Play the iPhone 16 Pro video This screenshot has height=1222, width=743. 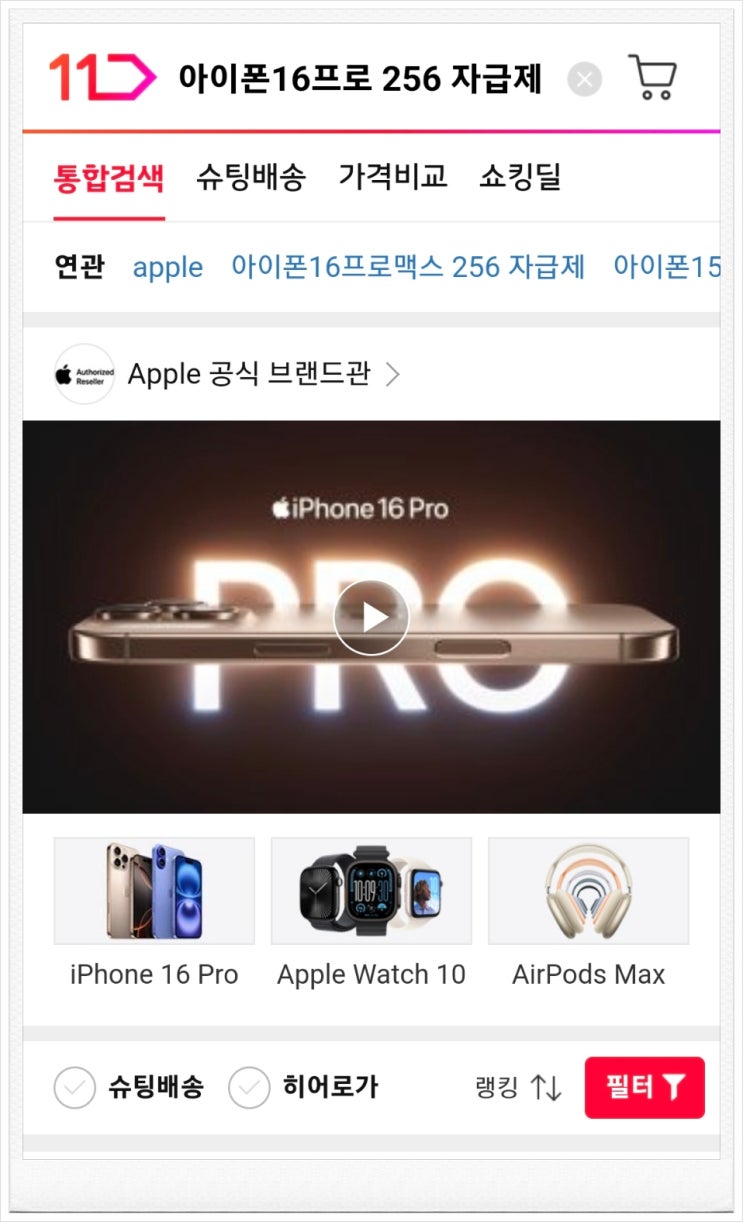tap(371, 617)
